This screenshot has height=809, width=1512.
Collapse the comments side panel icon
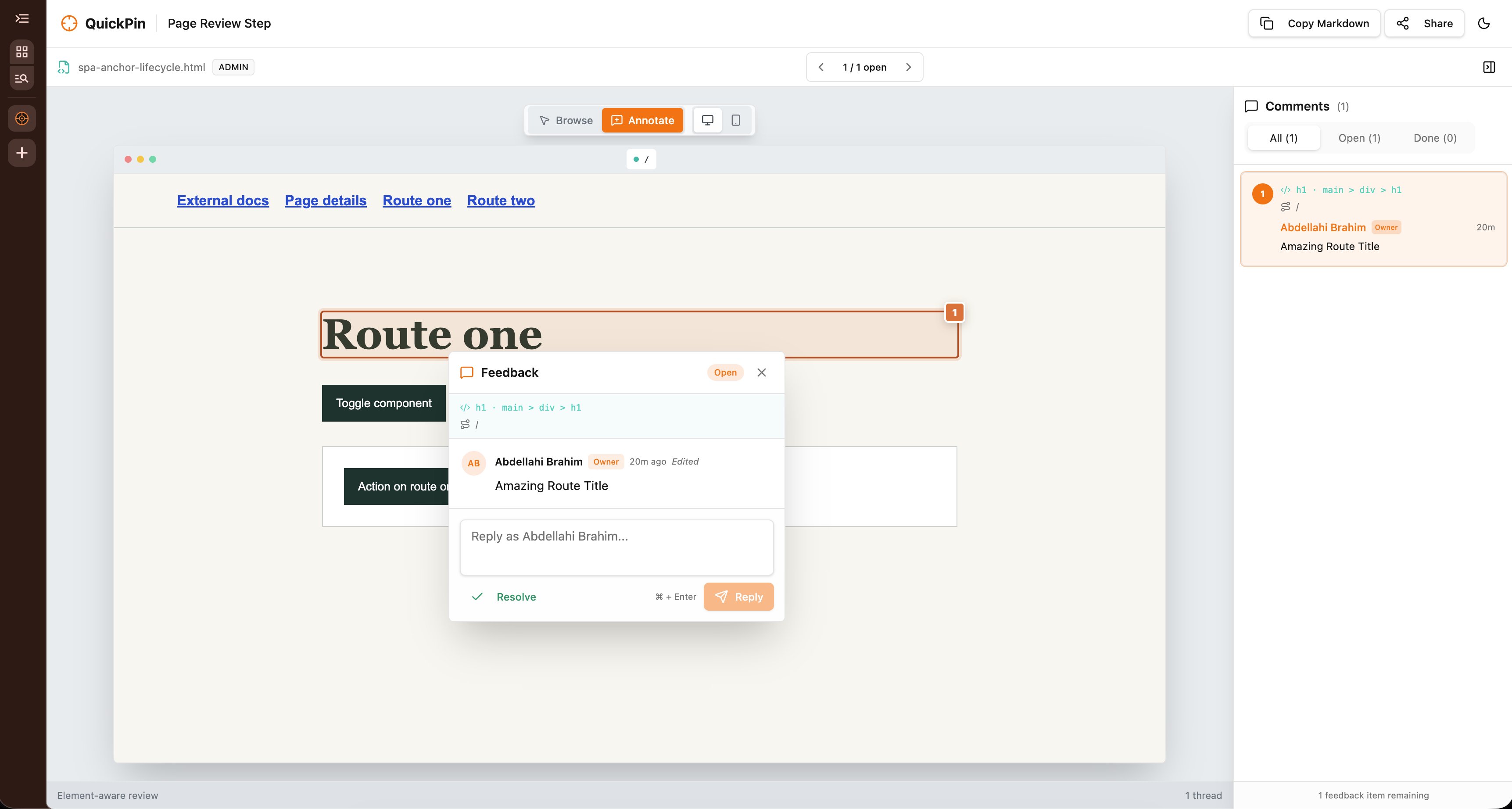point(1489,67)
